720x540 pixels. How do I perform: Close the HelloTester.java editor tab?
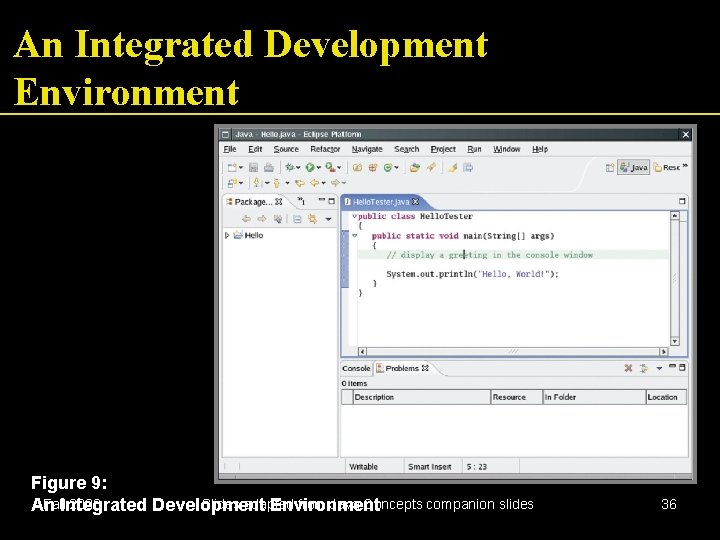pos(416,202)
